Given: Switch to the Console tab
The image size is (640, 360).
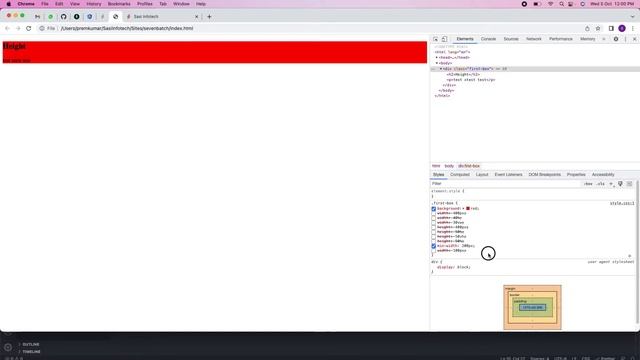Looking at the screenshot, I should [488, 39].
